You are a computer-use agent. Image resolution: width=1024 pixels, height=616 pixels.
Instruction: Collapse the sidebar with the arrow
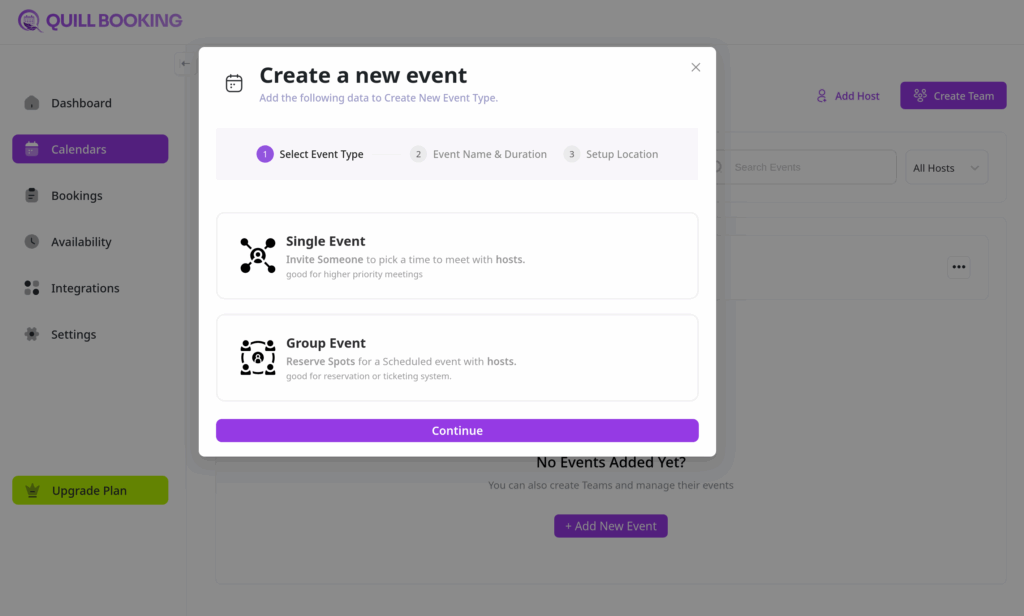[x=185, y=64]
